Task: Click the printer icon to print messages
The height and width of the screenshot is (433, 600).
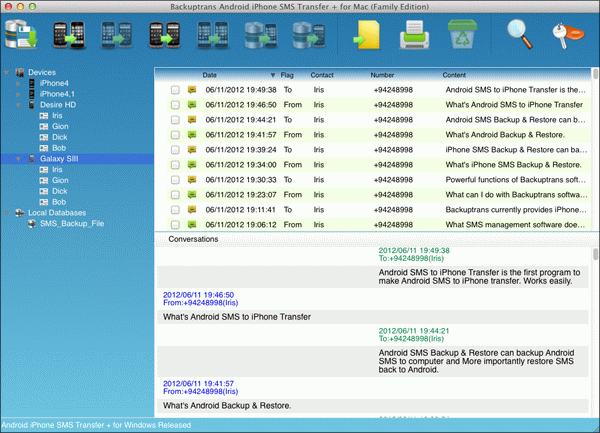Action: tap(414, 35)
